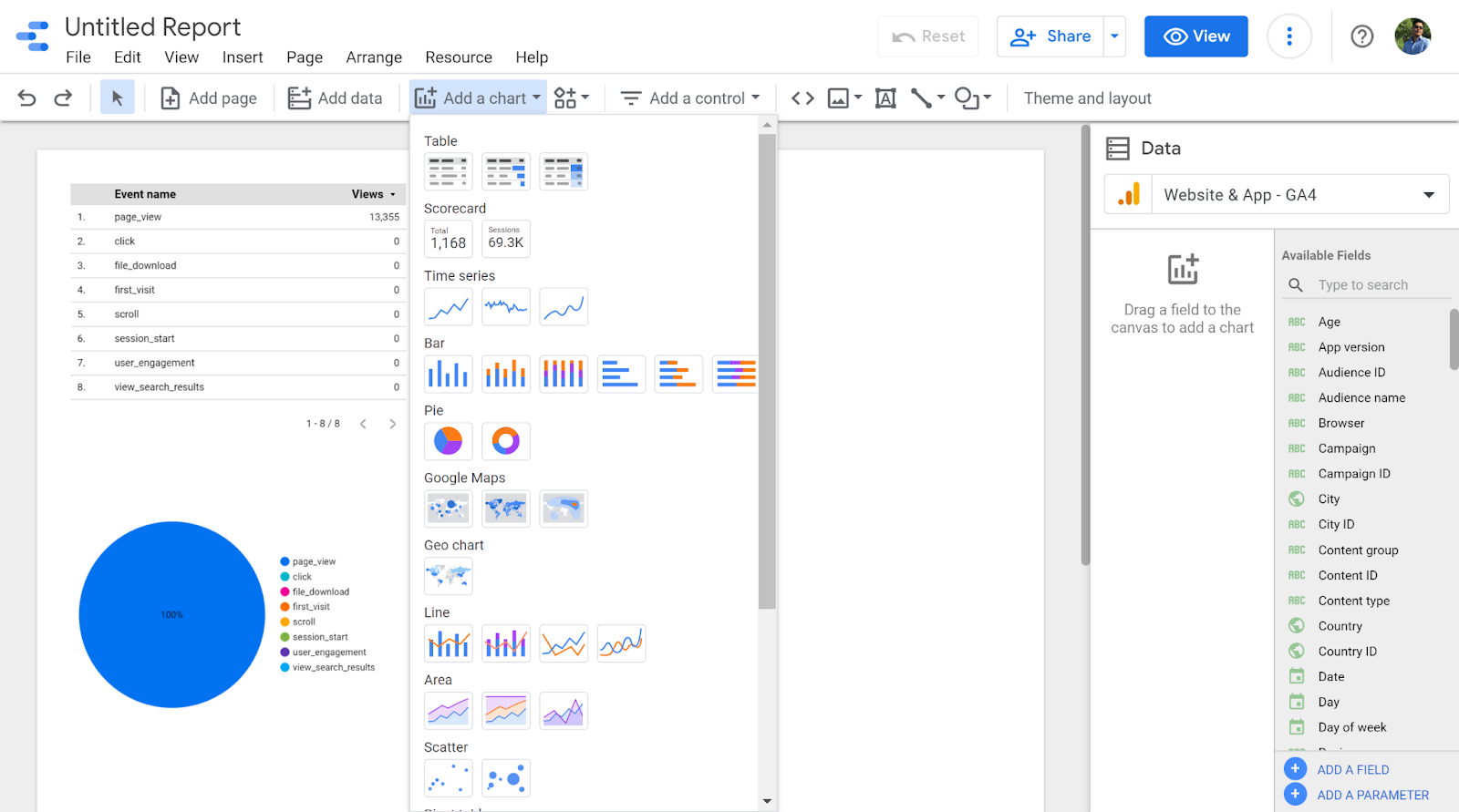Click the orange first_visit legend swatch
The width and height of the screenshot is (1459, 812).
285,607
